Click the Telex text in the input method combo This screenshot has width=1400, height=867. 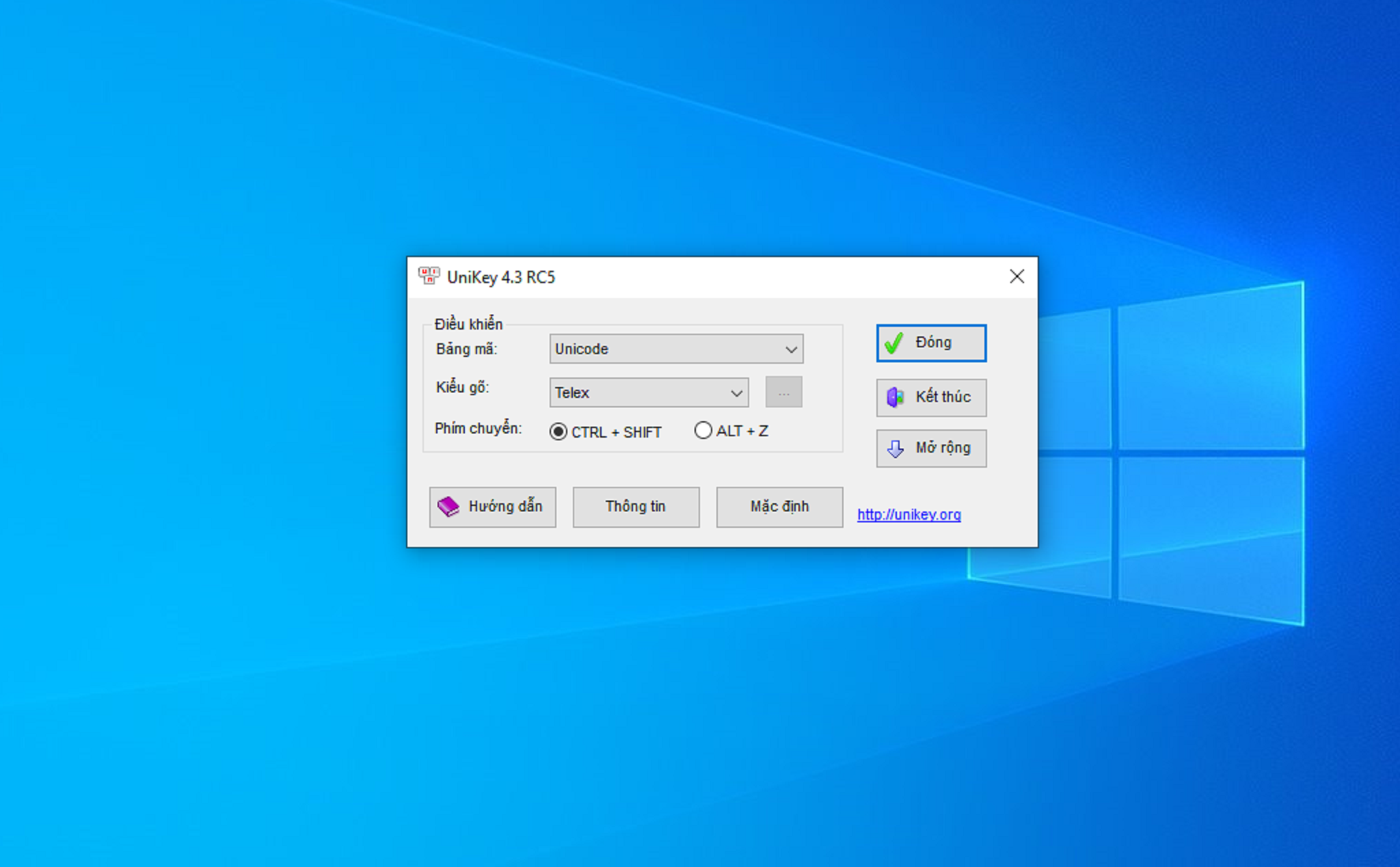571,392
